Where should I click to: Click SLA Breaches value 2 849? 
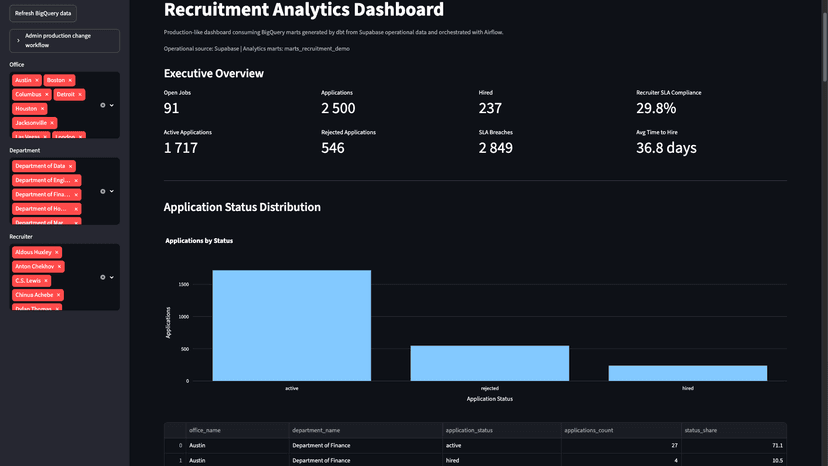pos(495,148)
